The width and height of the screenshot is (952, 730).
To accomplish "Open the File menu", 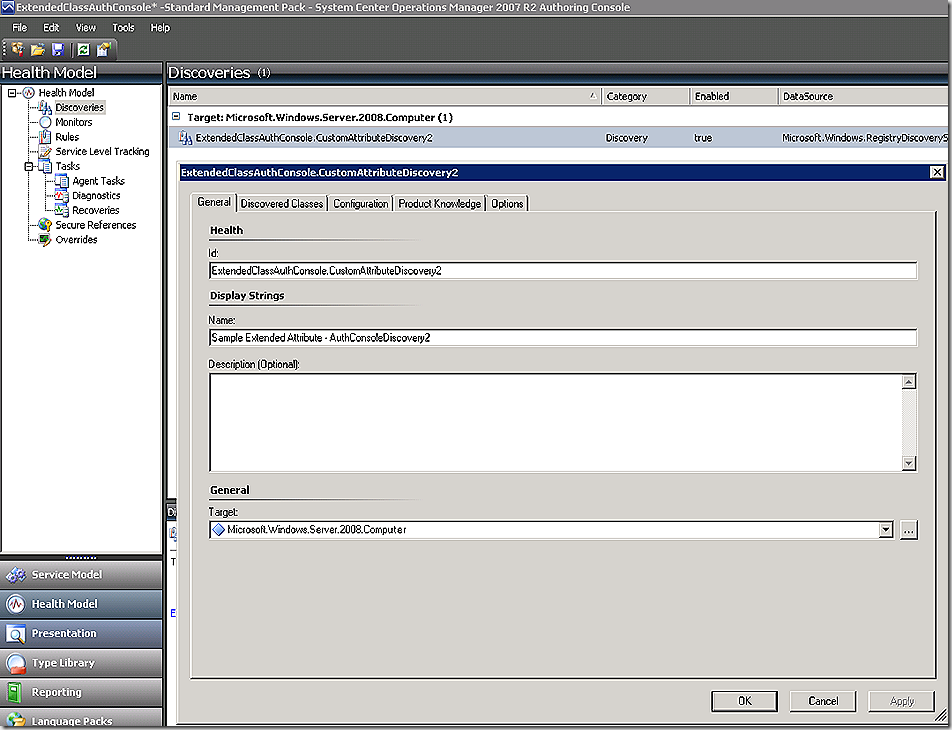I will (19, 28).
